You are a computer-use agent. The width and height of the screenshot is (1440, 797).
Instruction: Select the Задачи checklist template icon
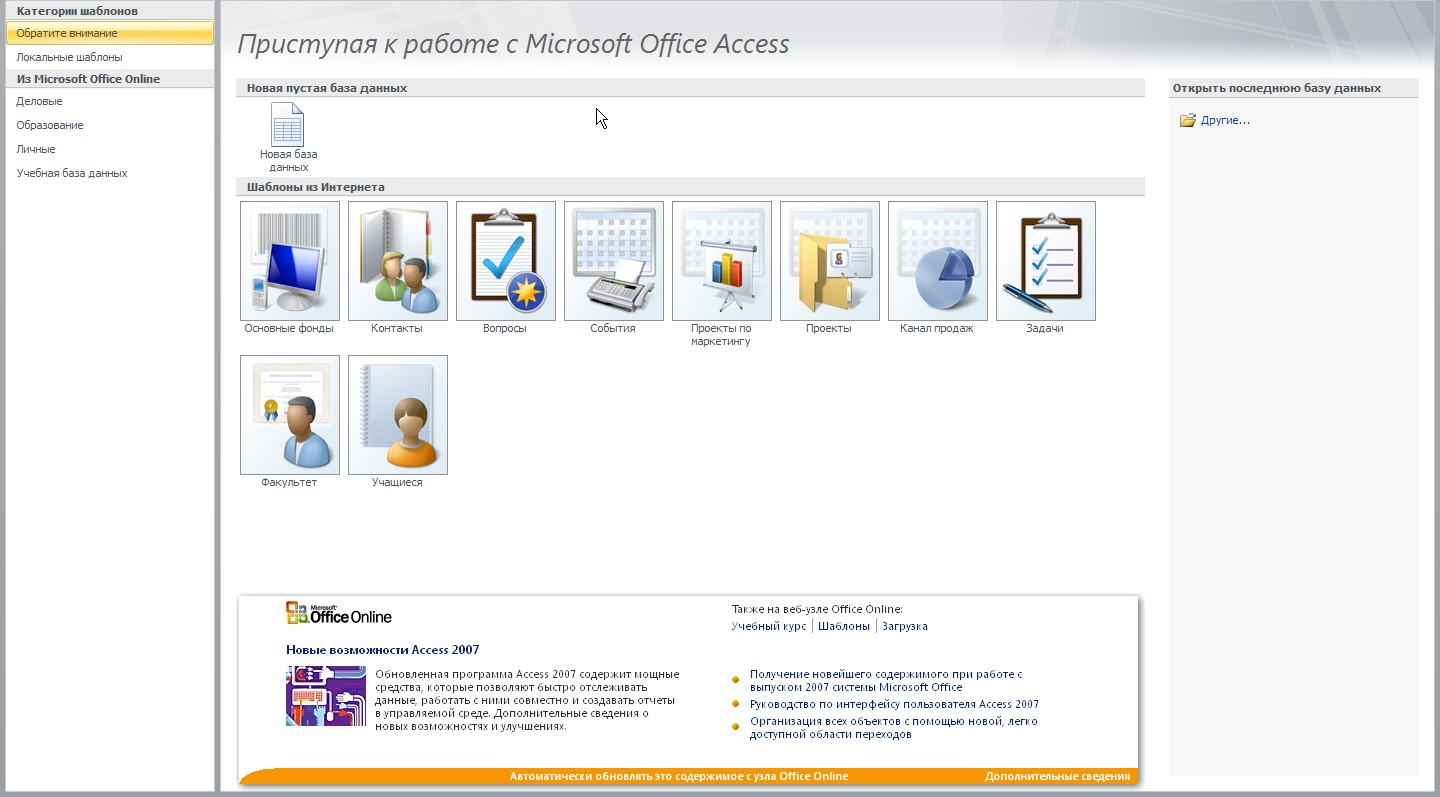coord(1046,261)
